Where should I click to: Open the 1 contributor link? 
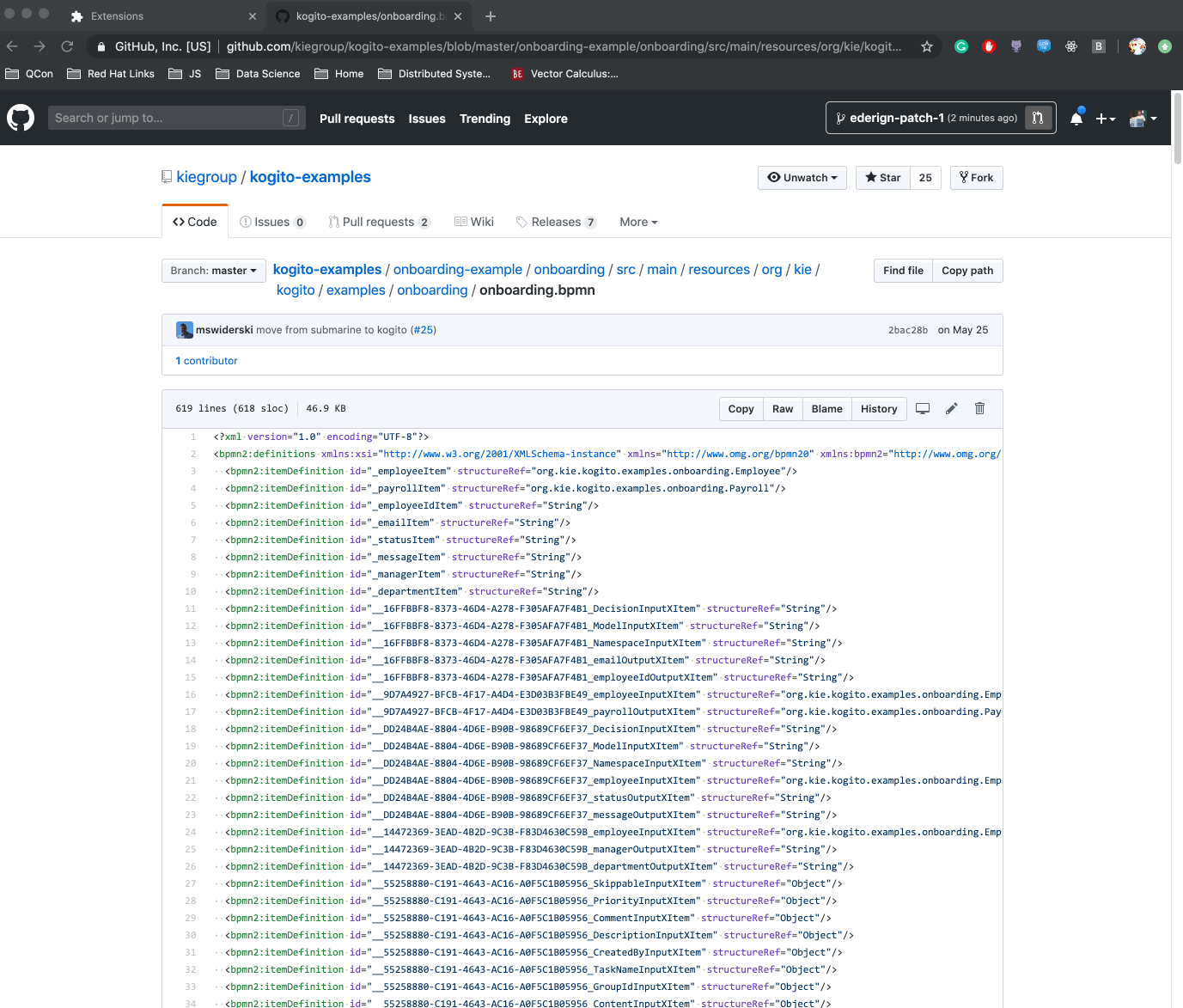tap(206, 361)
